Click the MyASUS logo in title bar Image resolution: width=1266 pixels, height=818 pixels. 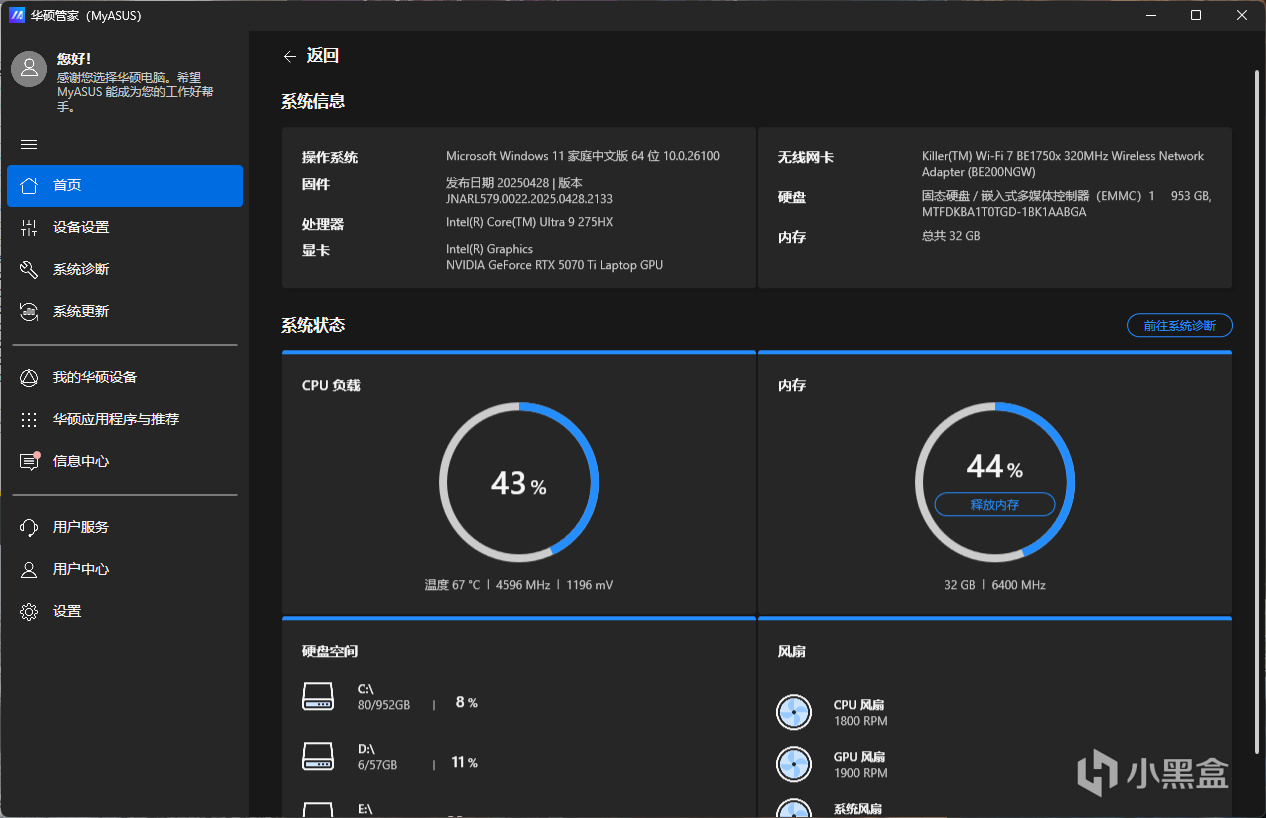tap(17, 15)
